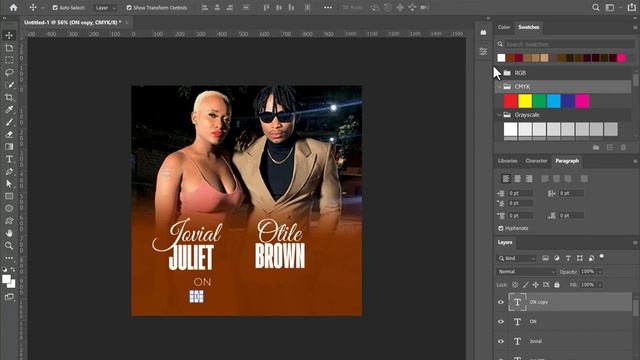Image resolution: width=640 pixels, height=360 pixels.
Task: Toggle layer filtering on/off switch
Action: 602,257
